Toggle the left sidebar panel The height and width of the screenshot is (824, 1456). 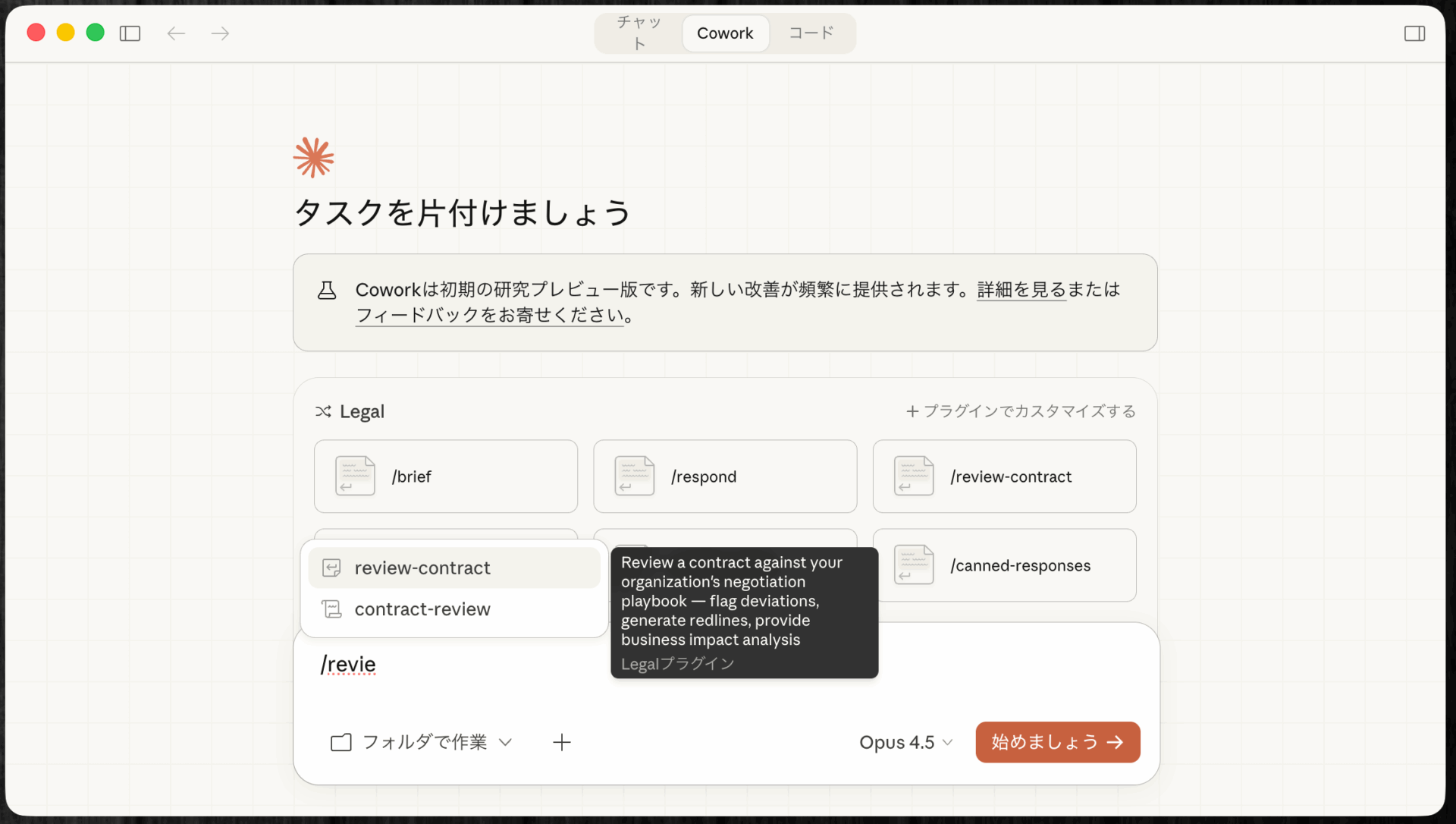130,33
